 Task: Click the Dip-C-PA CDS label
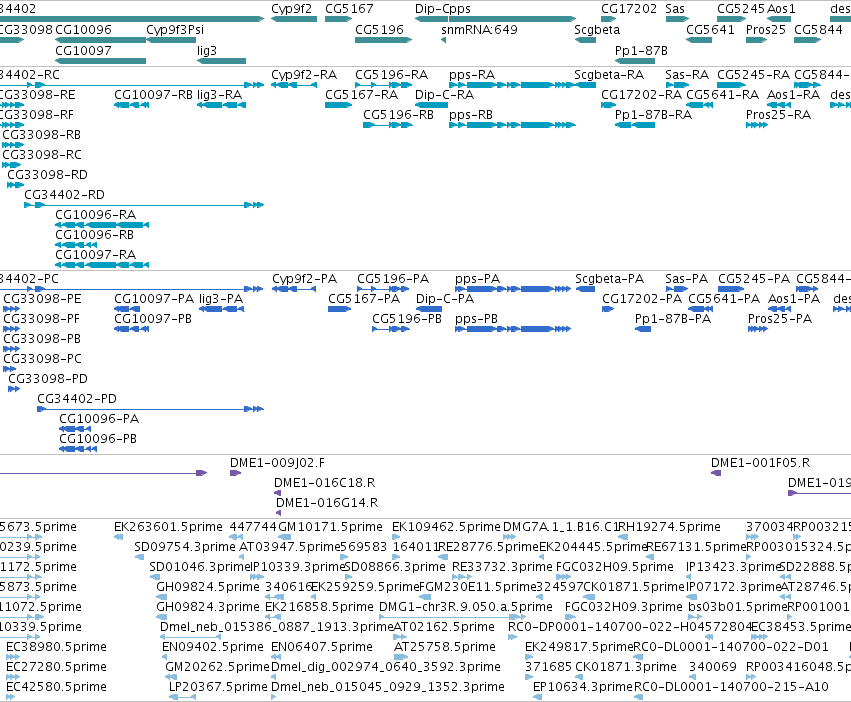444,299
